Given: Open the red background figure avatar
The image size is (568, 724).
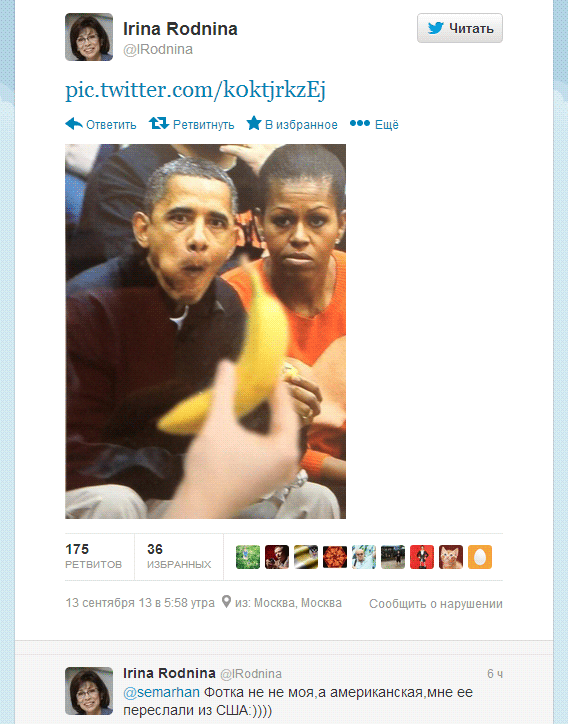Looking at the screenshot, I should point(422,556).
